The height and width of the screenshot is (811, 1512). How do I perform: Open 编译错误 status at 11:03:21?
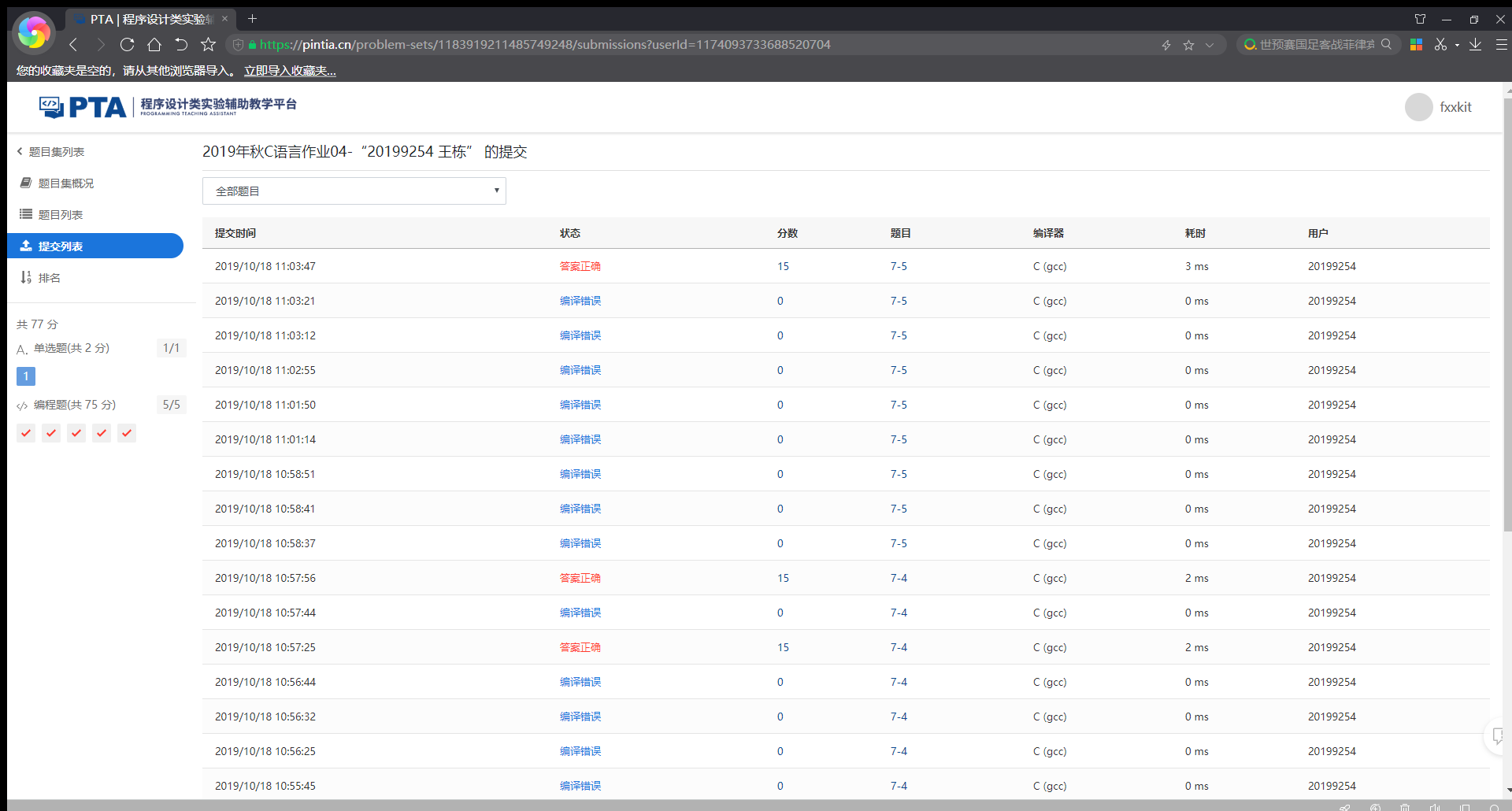click(580, 301)
